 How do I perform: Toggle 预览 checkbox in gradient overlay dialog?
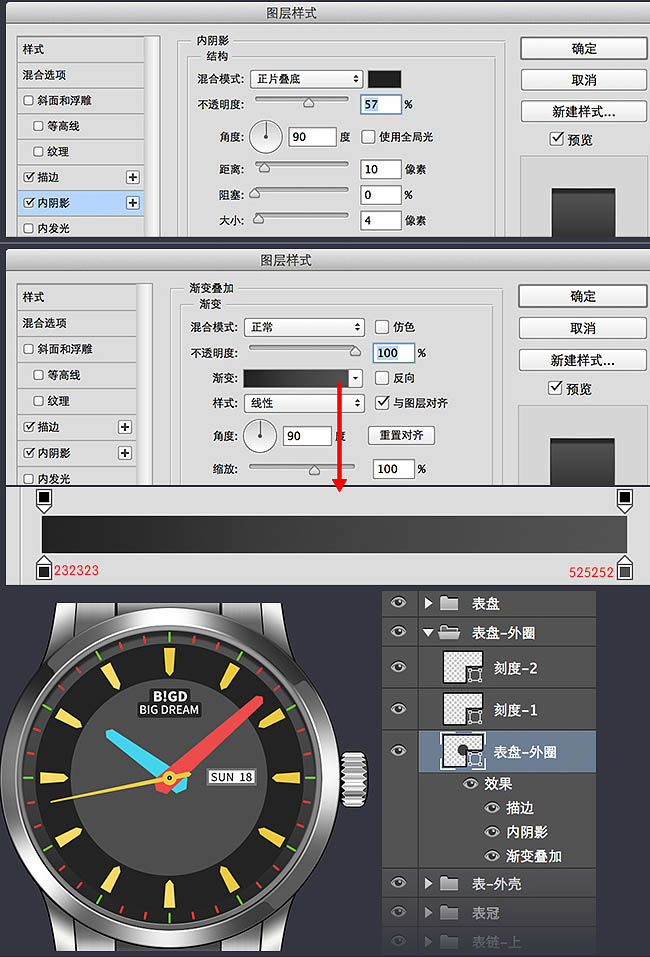[555, 388]
